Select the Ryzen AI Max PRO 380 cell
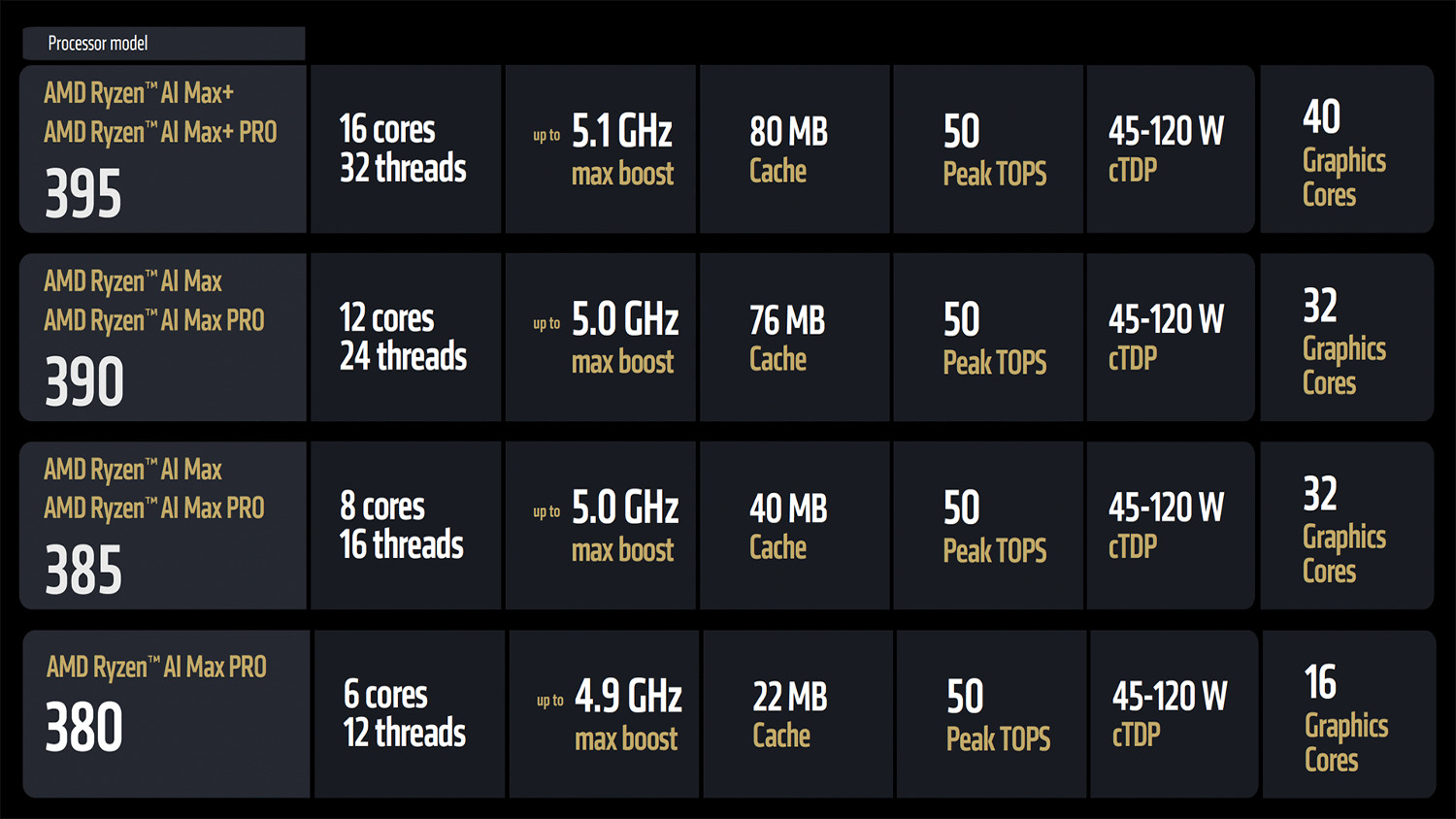 (166, 714)
